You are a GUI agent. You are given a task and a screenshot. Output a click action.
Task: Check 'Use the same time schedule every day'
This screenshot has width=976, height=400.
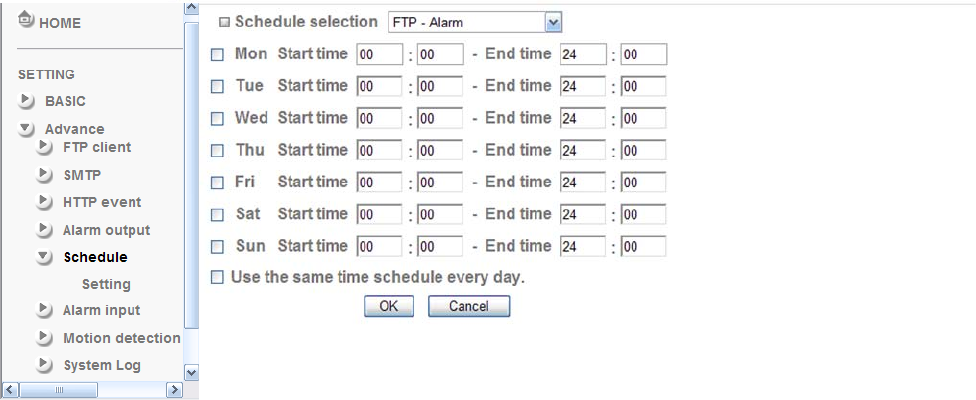click(x=218, y=278)
